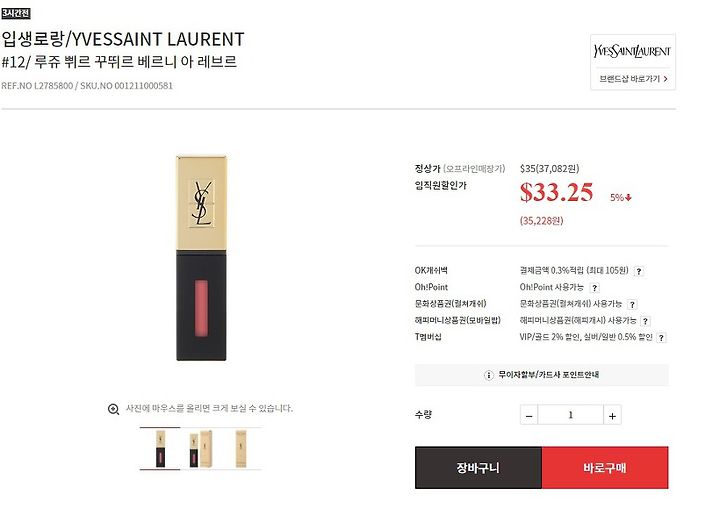
Task: Select second thumbnail with box
Action: pos(201,448)
